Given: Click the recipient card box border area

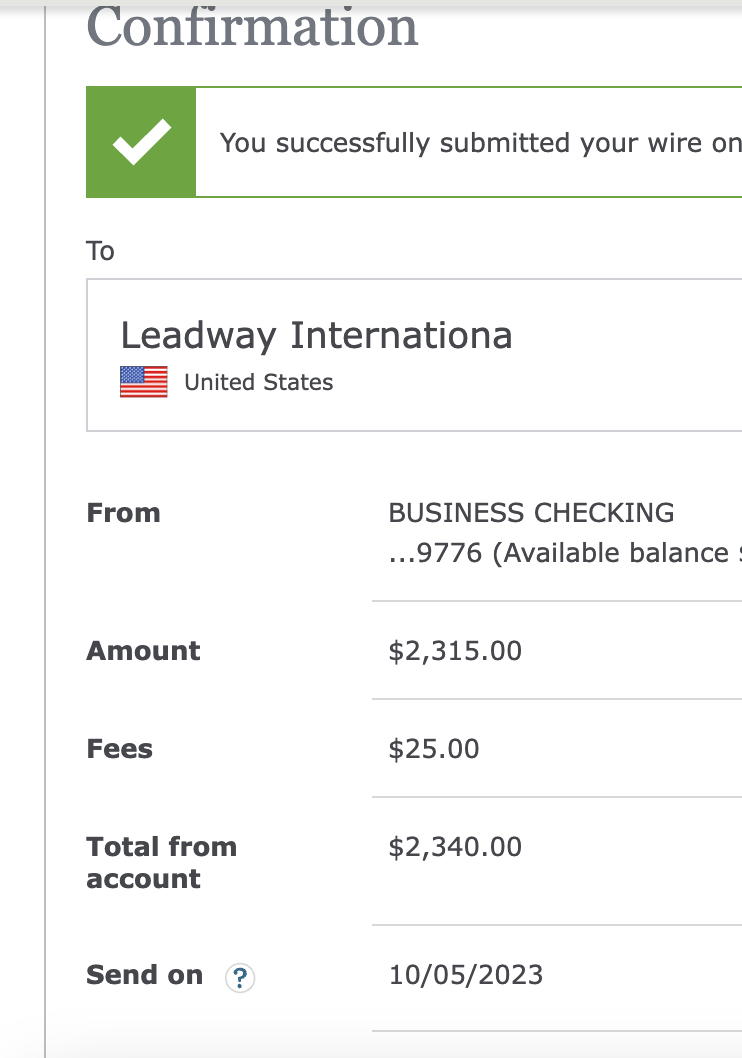Looking at the screenshot, I should tap(414, 355).
